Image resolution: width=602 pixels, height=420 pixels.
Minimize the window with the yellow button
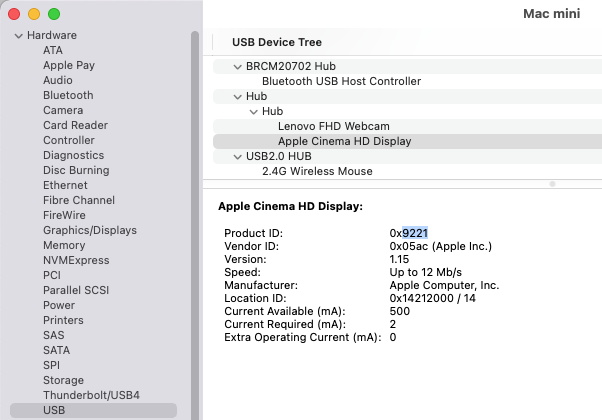tap(34, 14)
